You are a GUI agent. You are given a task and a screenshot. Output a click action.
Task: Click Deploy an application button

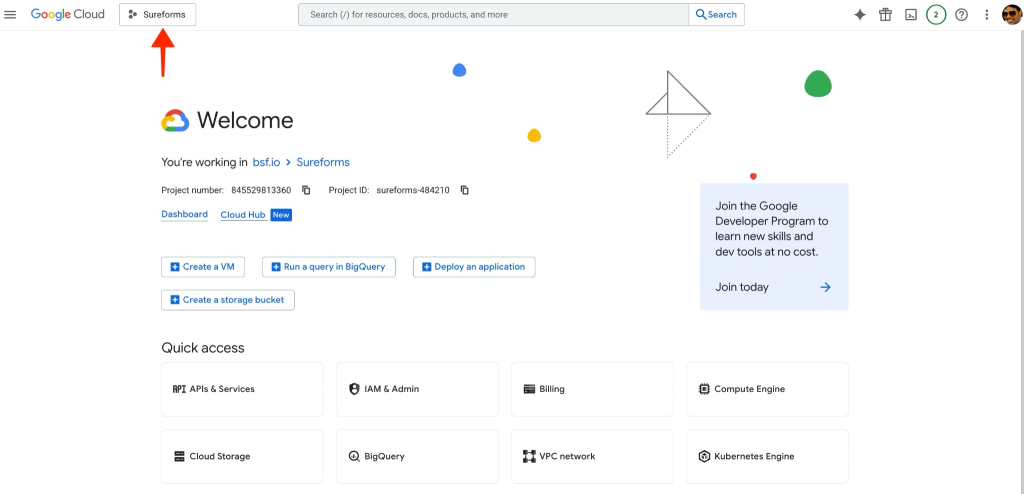tap(474, 267)
